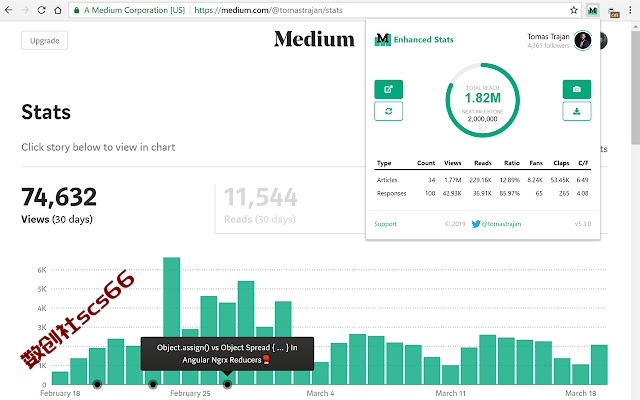Viewport: 640px width, 400px height.
Task: Click the browser back arrow
Action: [8, 10]
